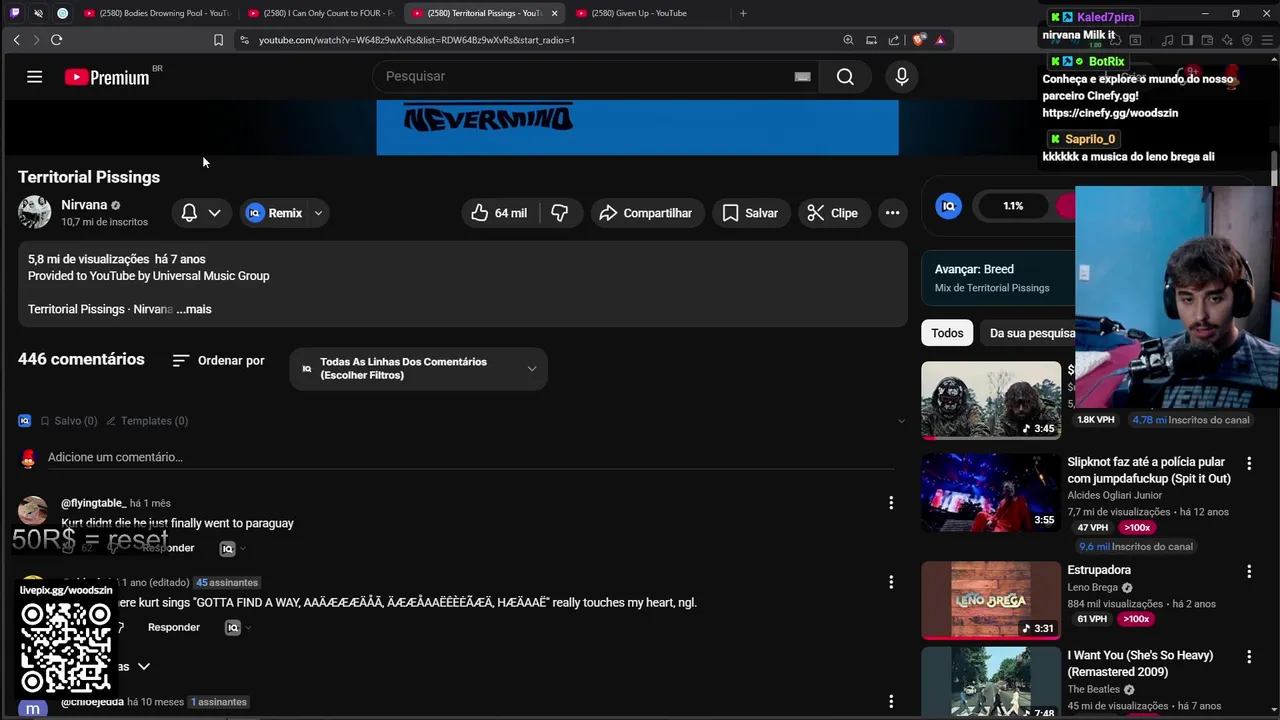The image size is (1280, 720).
Task: Click the vidIQ icon in the sidebar panel
Action: coord(948,206)
